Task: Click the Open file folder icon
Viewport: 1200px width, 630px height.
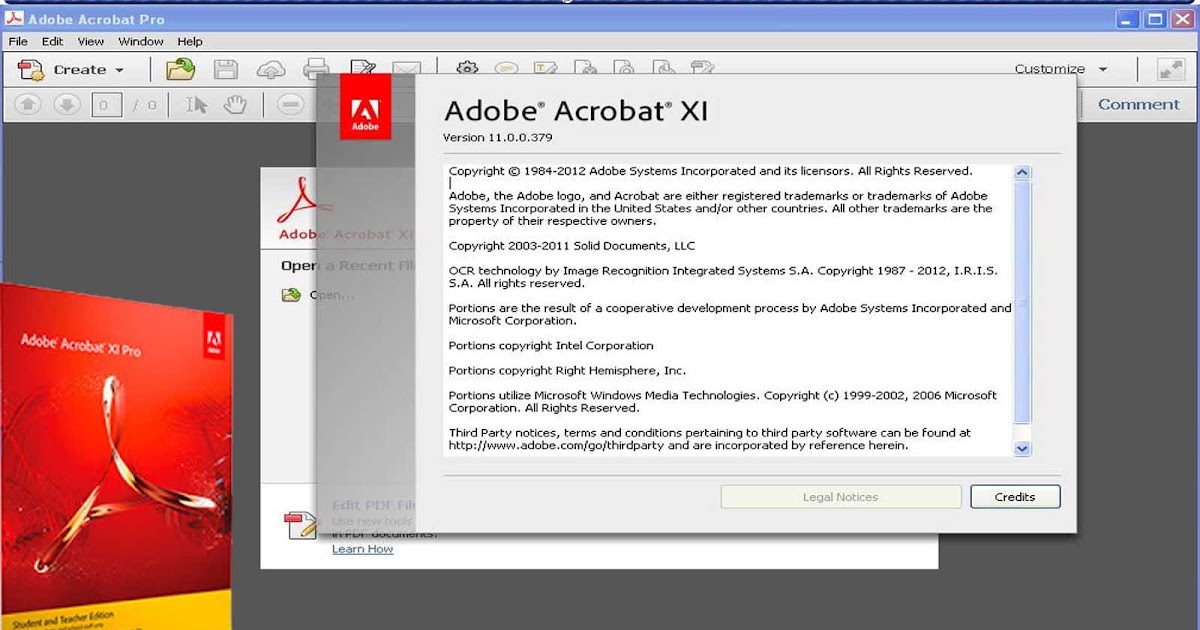Action: click(x=181, y=69)
